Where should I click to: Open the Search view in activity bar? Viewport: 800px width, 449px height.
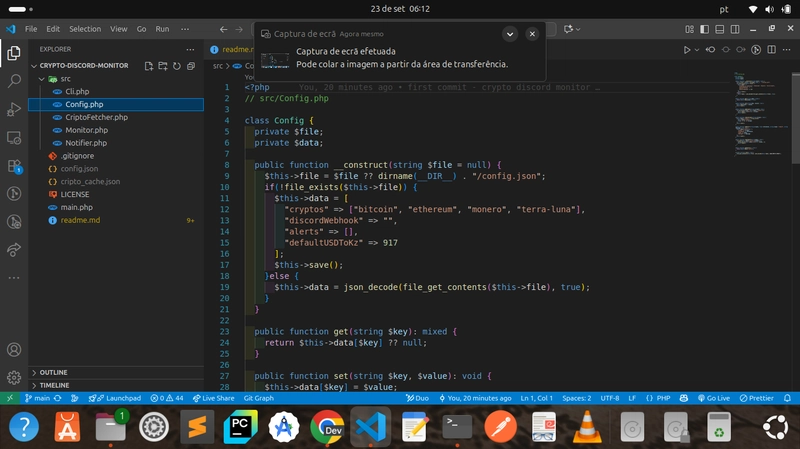[x=14, y=79]
